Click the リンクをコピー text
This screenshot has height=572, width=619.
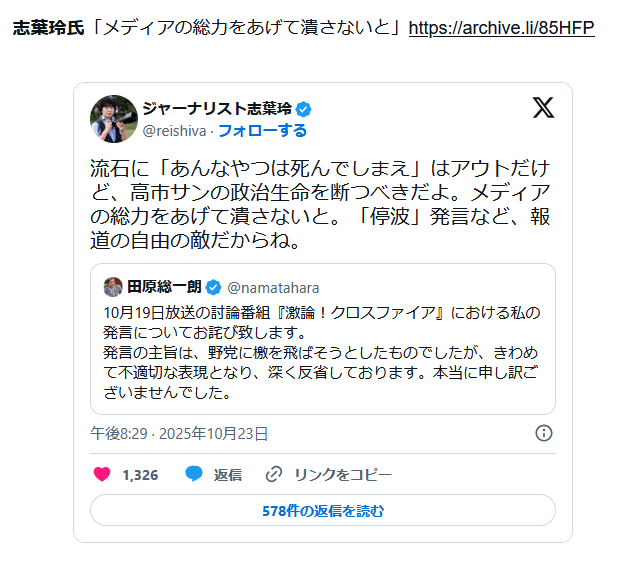[x=342, y=474]
